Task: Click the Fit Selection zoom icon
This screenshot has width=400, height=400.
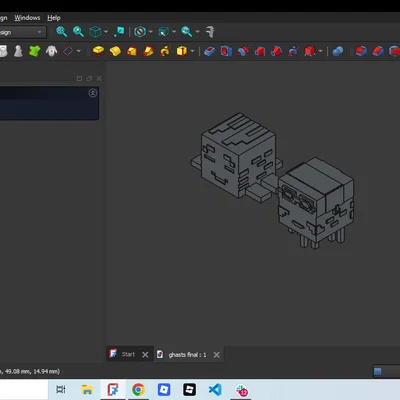Action: [78, 32]
